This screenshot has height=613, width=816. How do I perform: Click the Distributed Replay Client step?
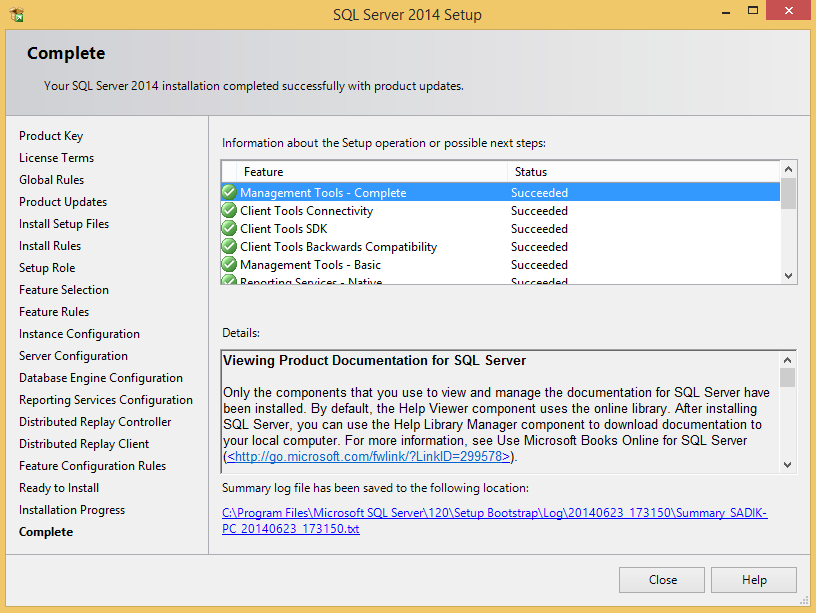84,444
